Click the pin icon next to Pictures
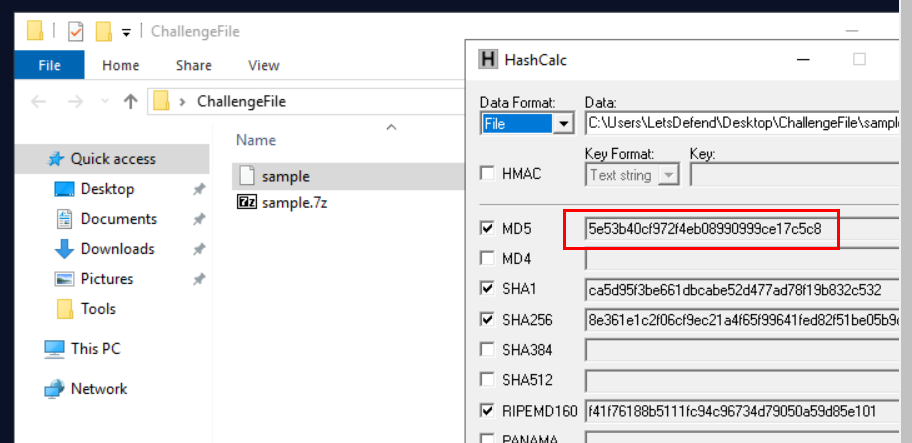The image size is (912, 443). tap(199, 279)
